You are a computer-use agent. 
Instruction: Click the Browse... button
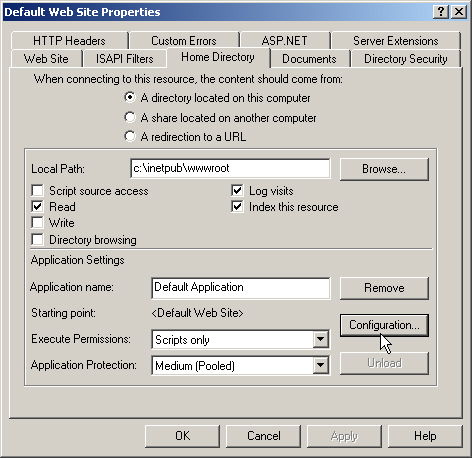point(384,169)
